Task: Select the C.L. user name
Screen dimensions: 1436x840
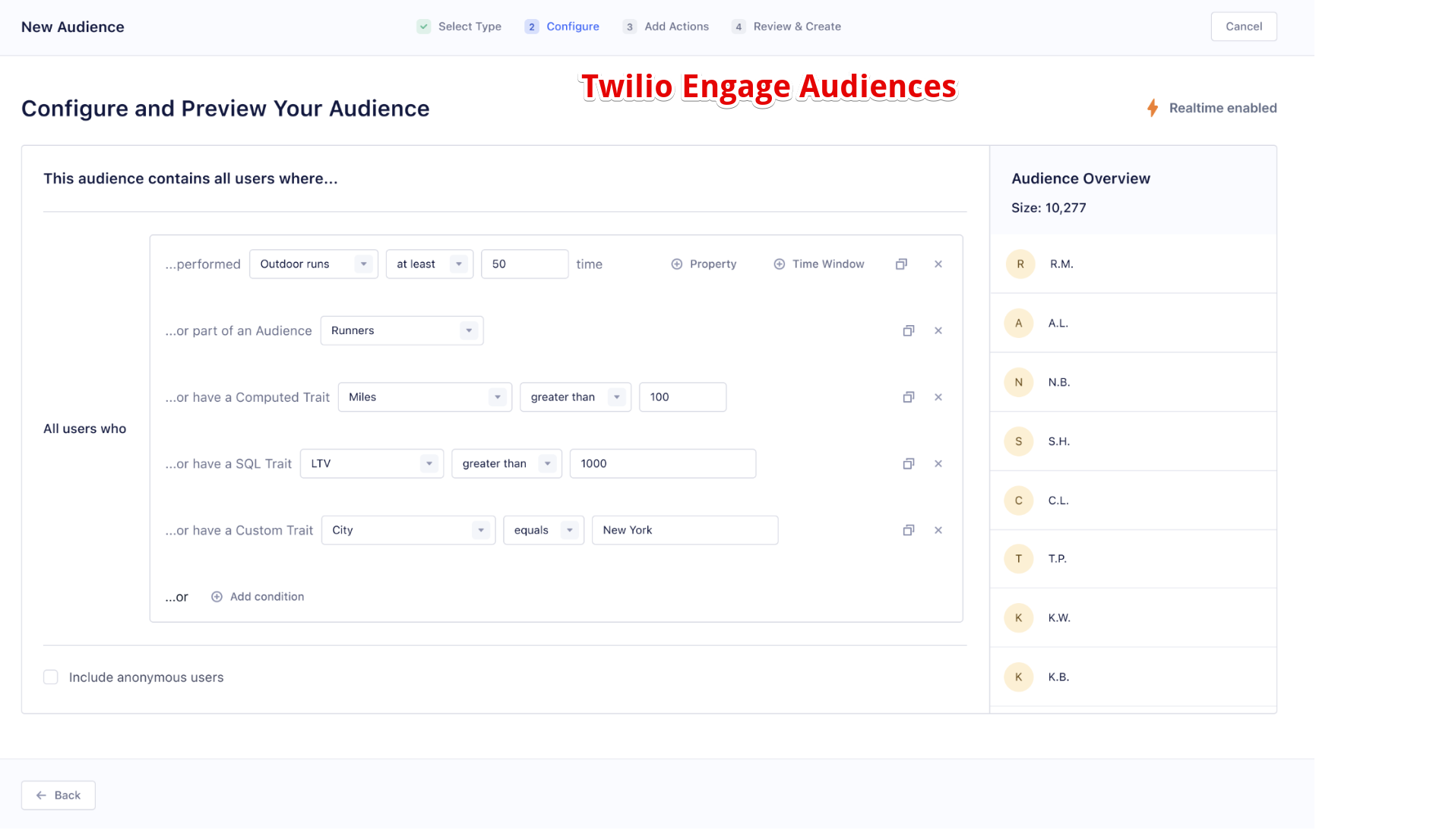Action: [x=1058, y=501]
